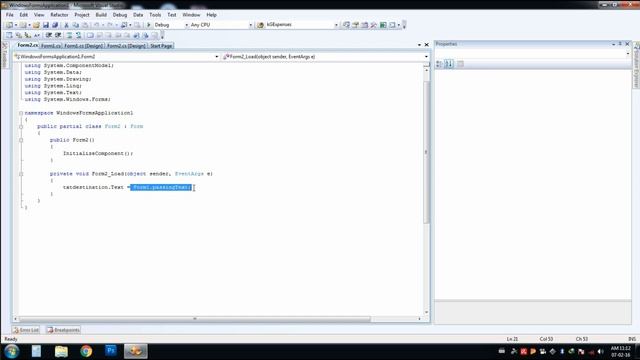Viewport: 640px width, 360px height.
Task: Switch to the Form1.cs [Design] tab
Action: (83, 46)
